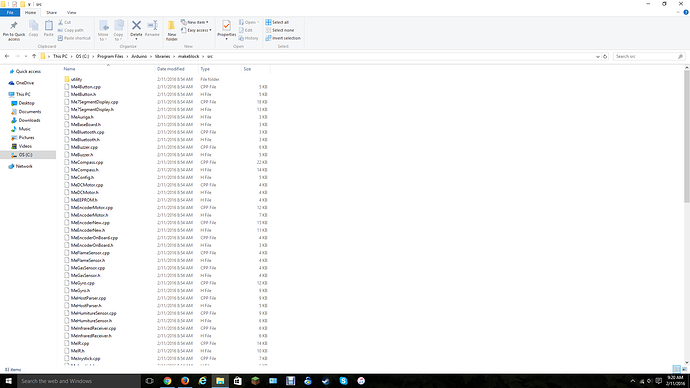Viewport: 690px width, 388px height.
Task: Switch to large icons view toggle
Action: pyautogui.click(x=684, y=369)
